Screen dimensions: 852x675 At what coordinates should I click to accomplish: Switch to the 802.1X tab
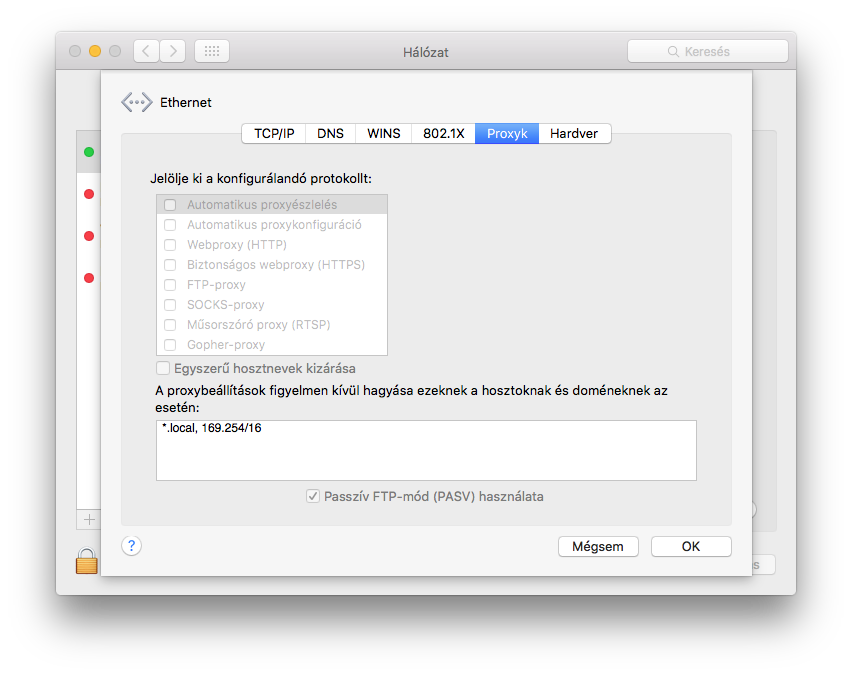[x=443, y=134]
